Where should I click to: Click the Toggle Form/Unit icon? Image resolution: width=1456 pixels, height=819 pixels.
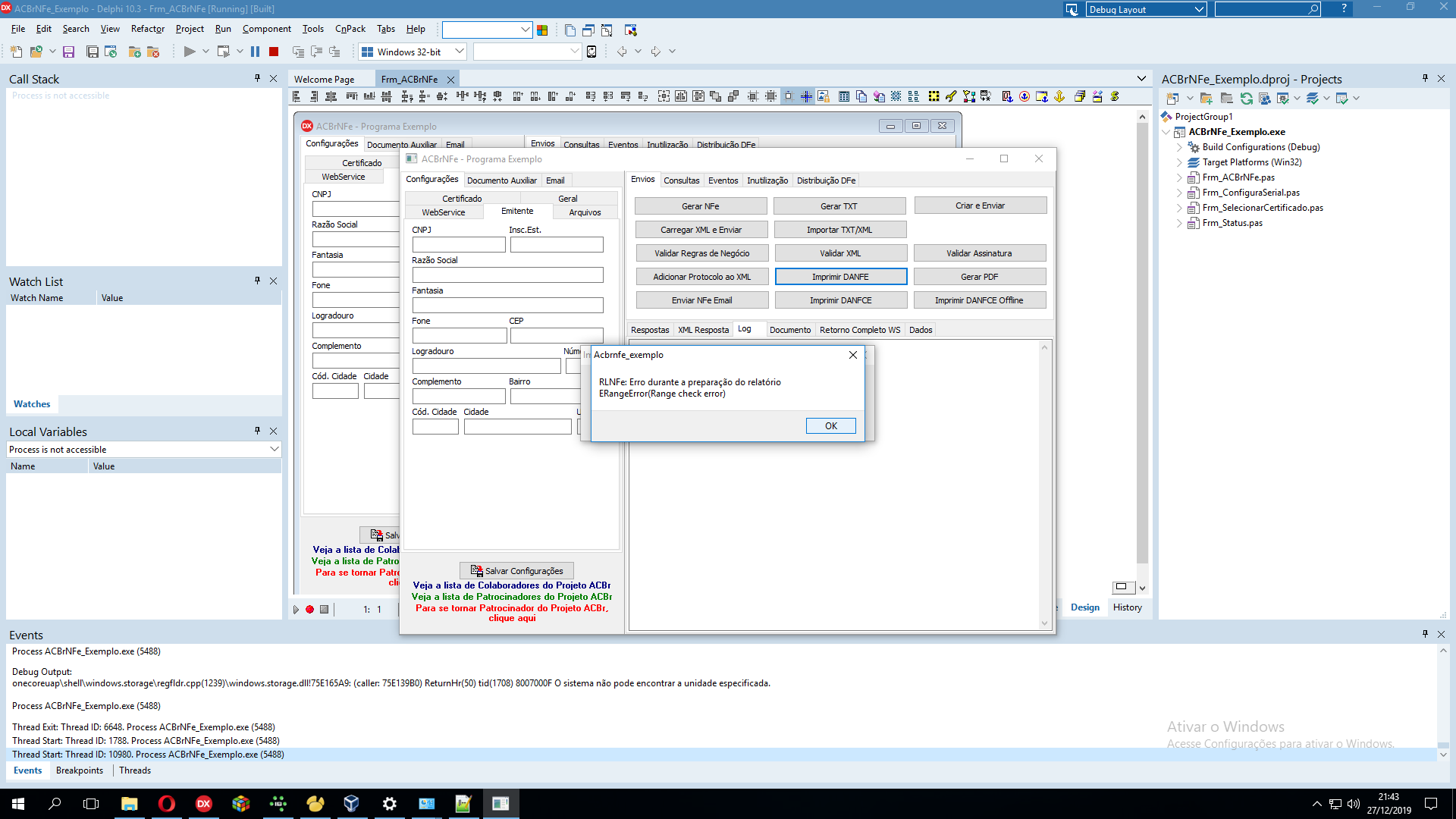pyautogui.click(x=607, y=30)
